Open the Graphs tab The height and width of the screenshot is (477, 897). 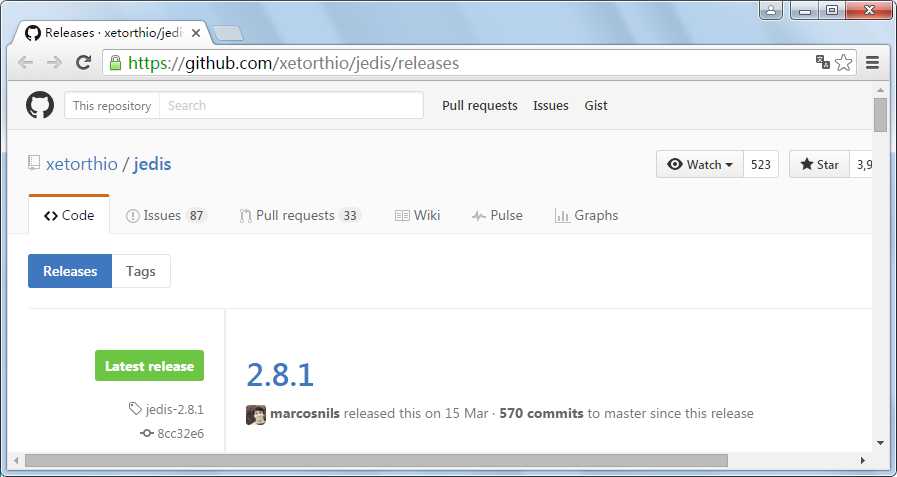click(586, 216)
